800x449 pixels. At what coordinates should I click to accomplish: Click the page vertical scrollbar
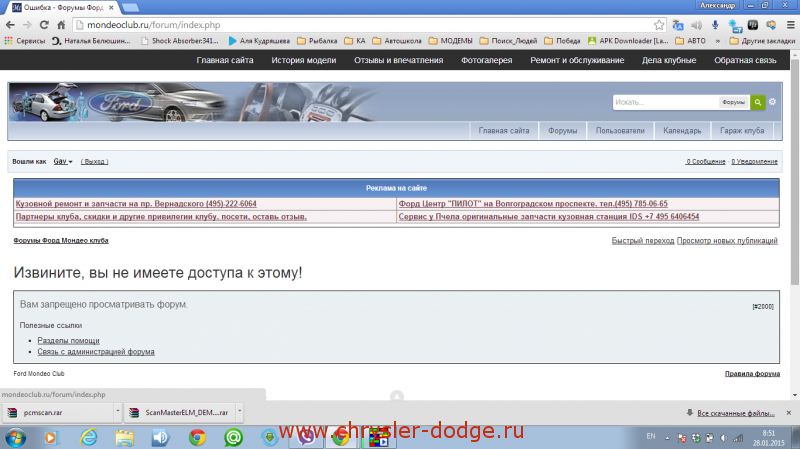pyautogui.click(x=795, y=173)
